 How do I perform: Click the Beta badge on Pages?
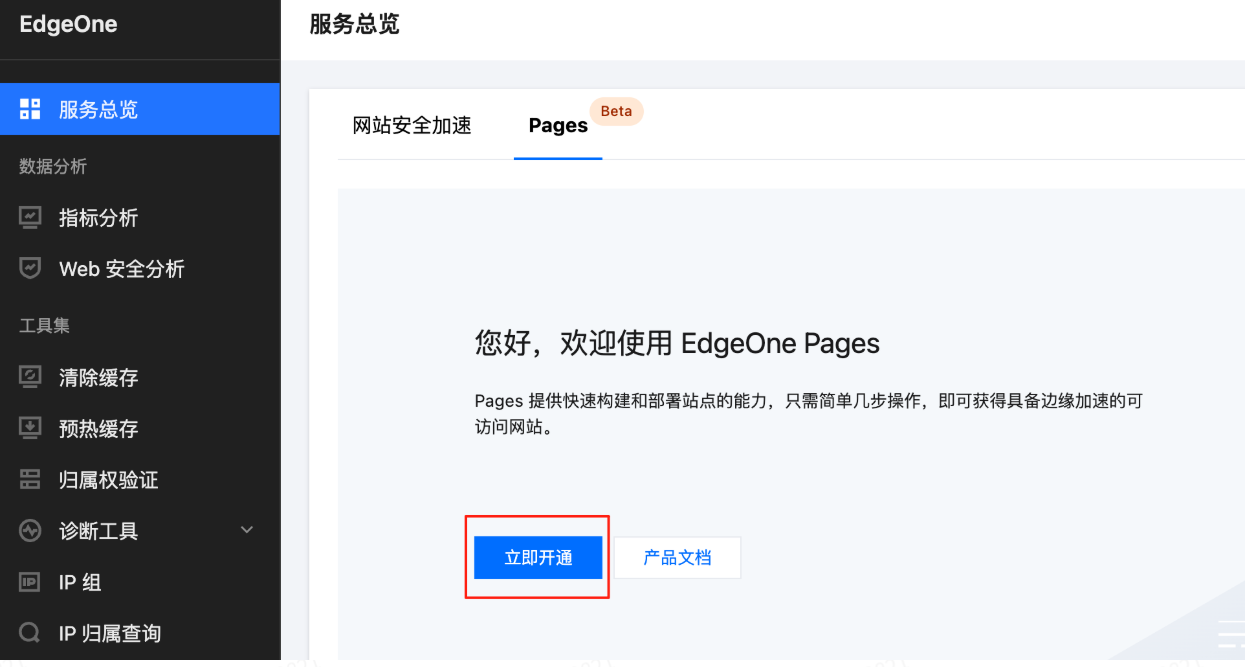616,111
